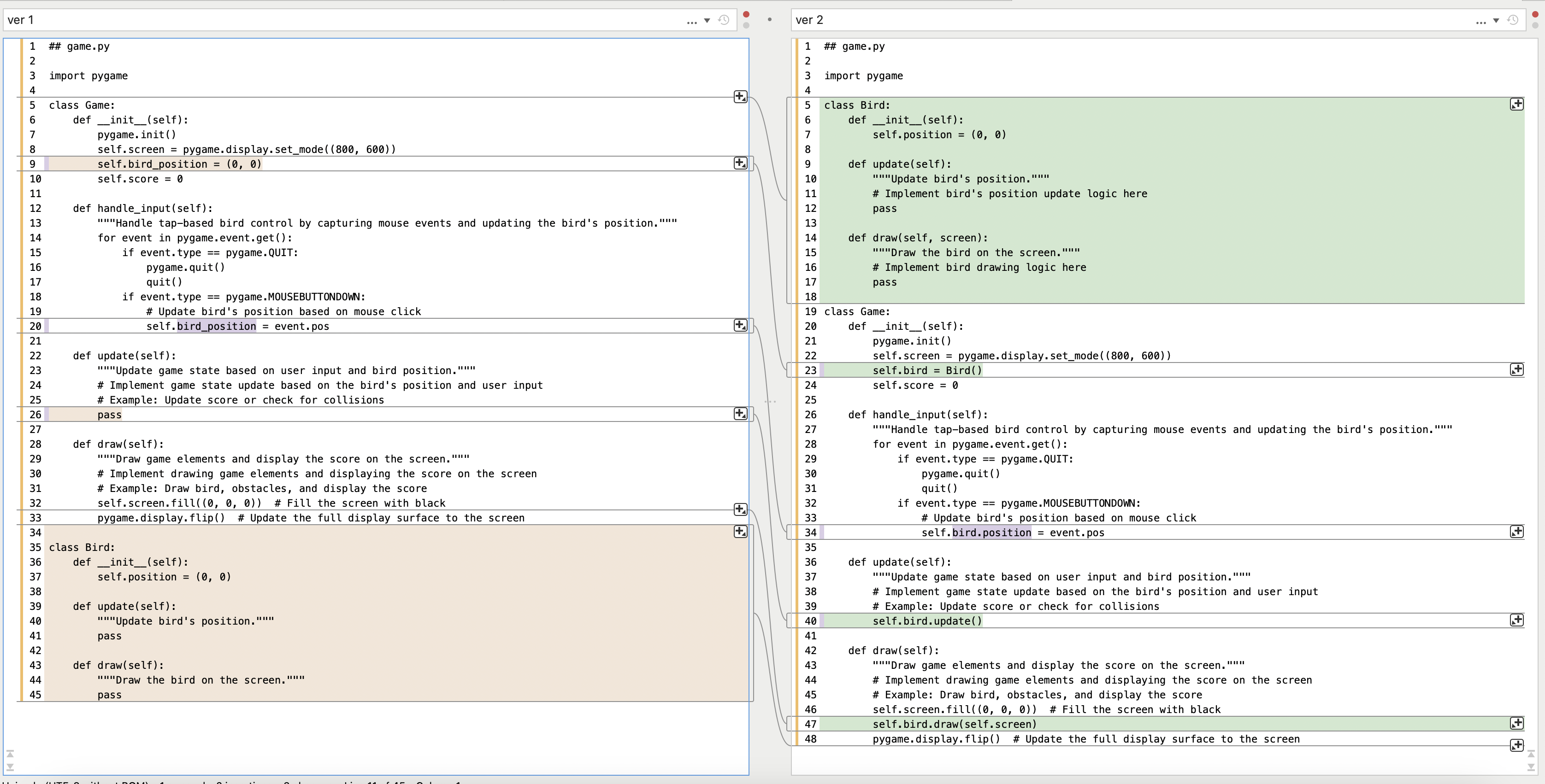Jump to last difference arrow in the right pane
This screenshot has height=784, width=1545.
click(1531, 766)
